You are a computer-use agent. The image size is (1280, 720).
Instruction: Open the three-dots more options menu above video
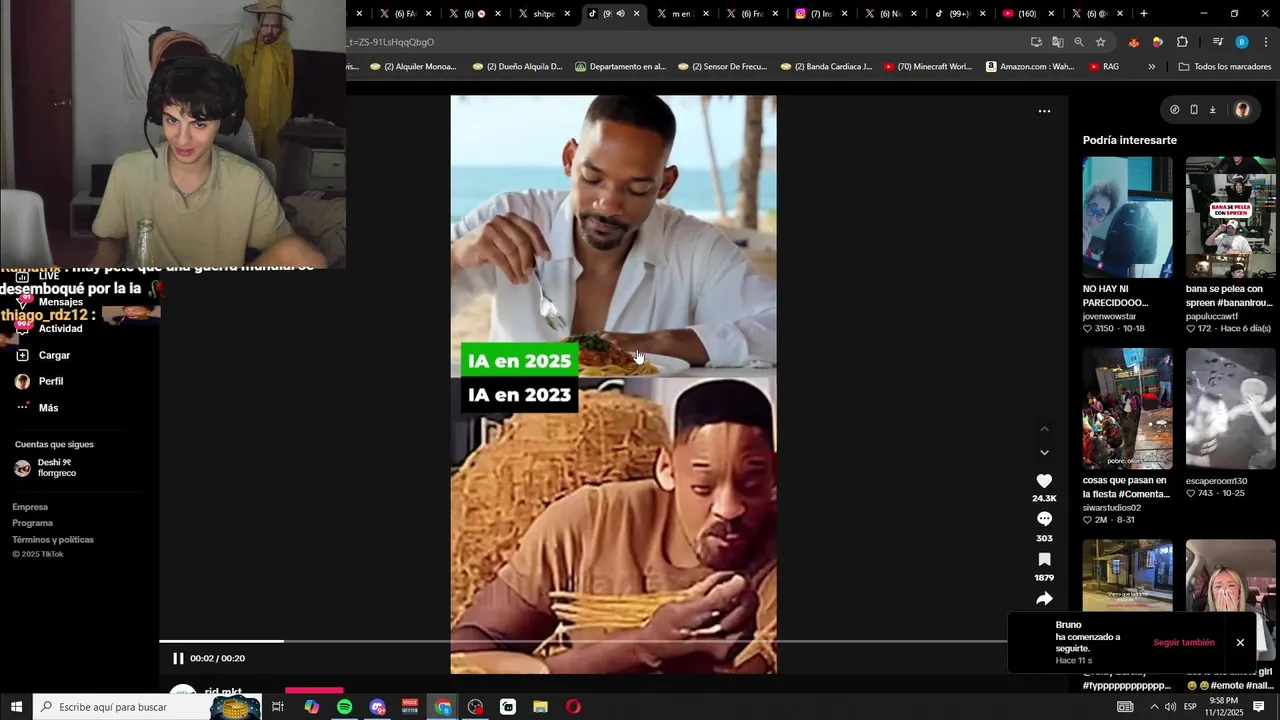(x=1044, y=111)
